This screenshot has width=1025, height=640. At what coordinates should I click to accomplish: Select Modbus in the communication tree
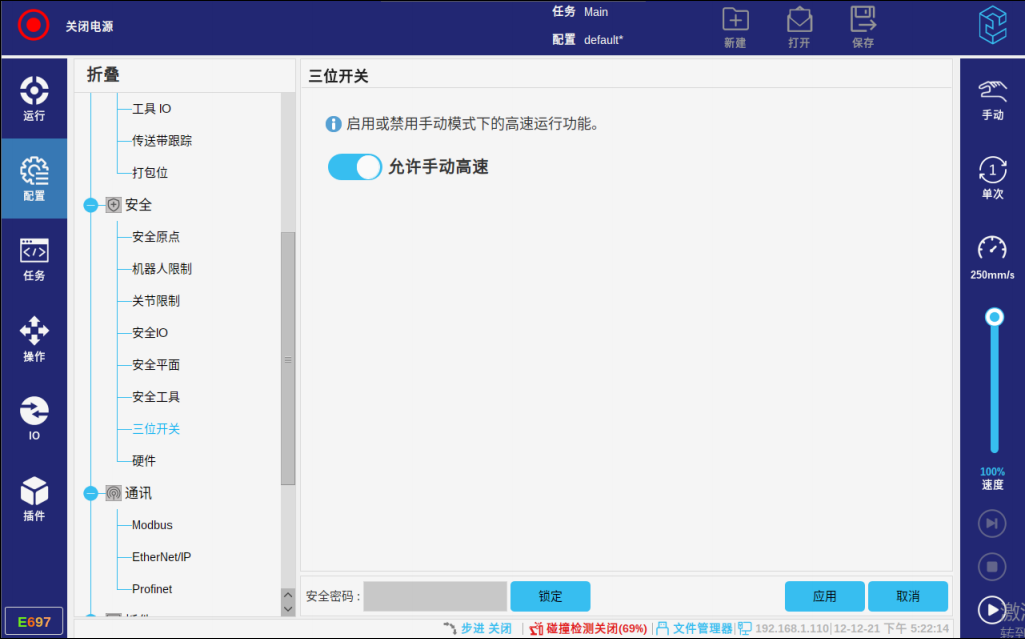pos(152,525)
